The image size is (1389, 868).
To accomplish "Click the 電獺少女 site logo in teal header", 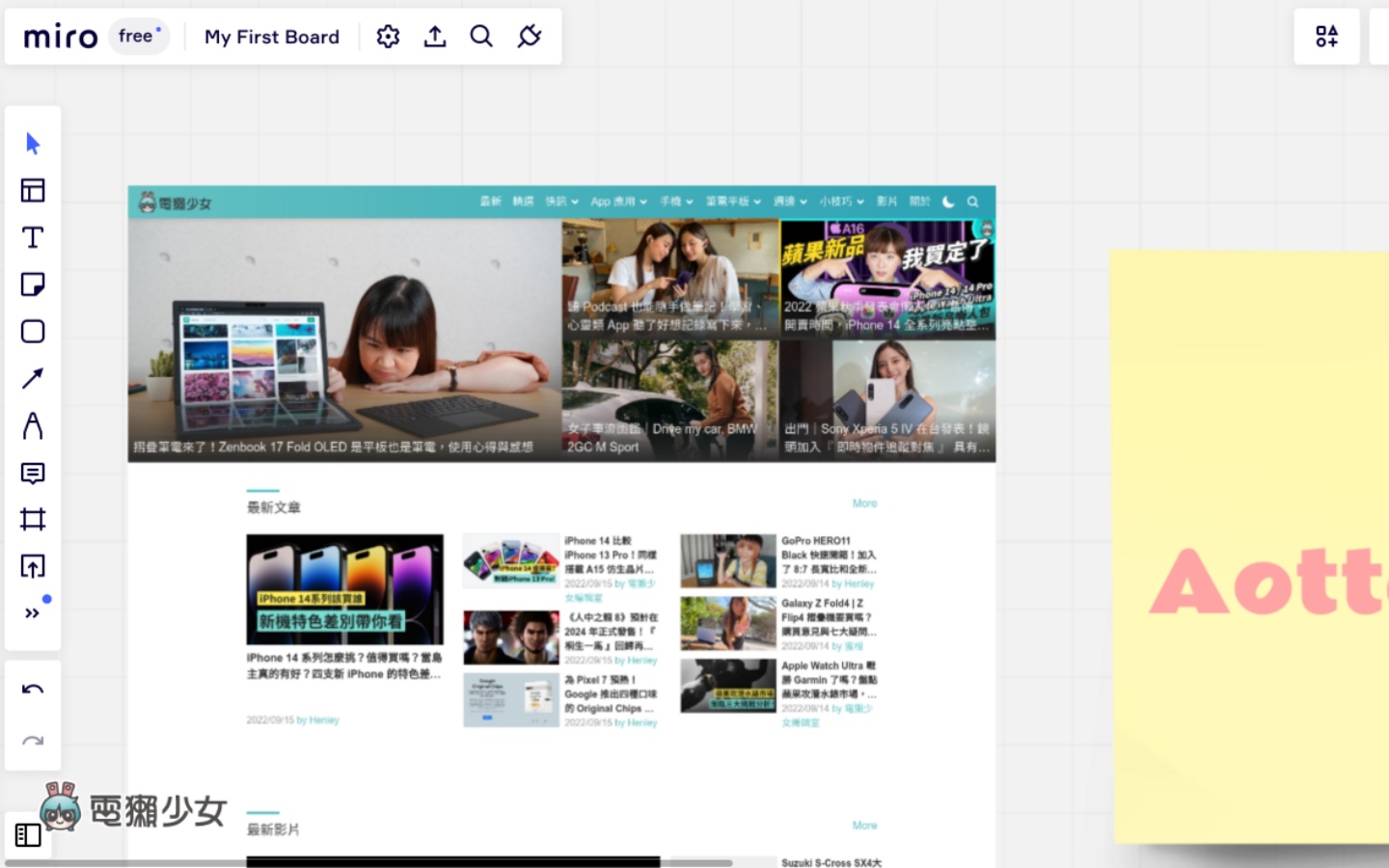I will (175, 203).
